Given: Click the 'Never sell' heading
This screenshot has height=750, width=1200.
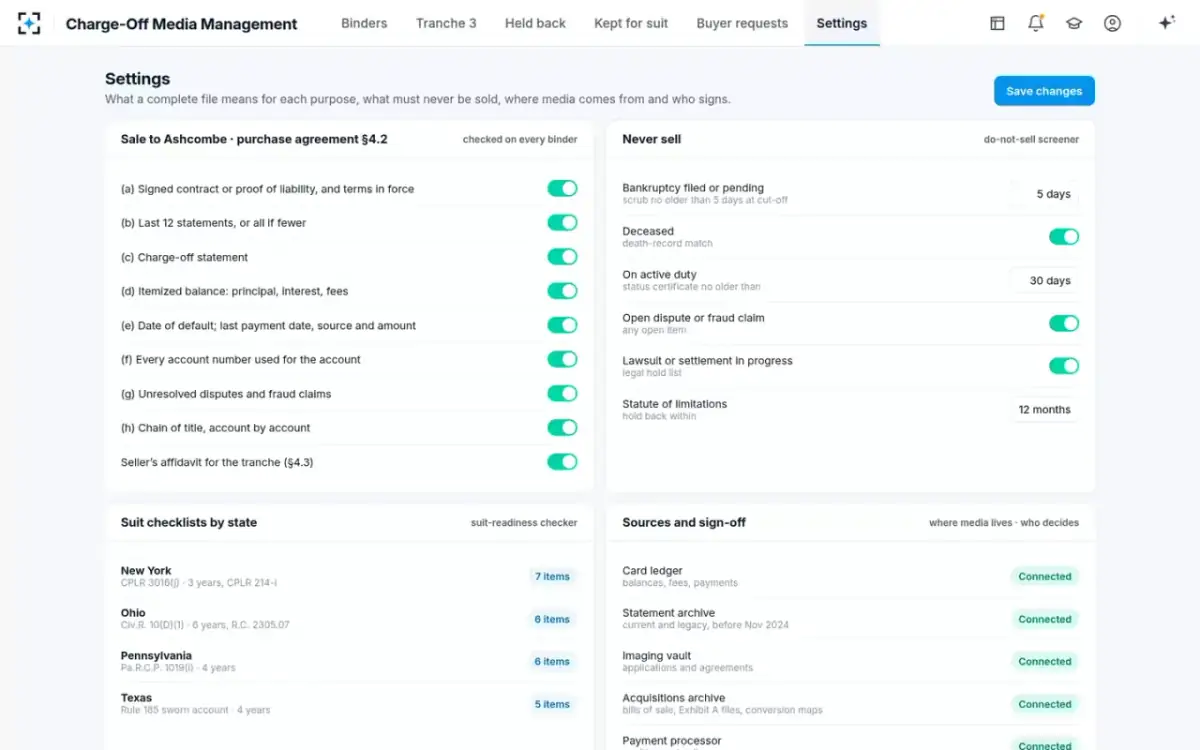Looking at the screenshot, I should (x=651, y=139).
